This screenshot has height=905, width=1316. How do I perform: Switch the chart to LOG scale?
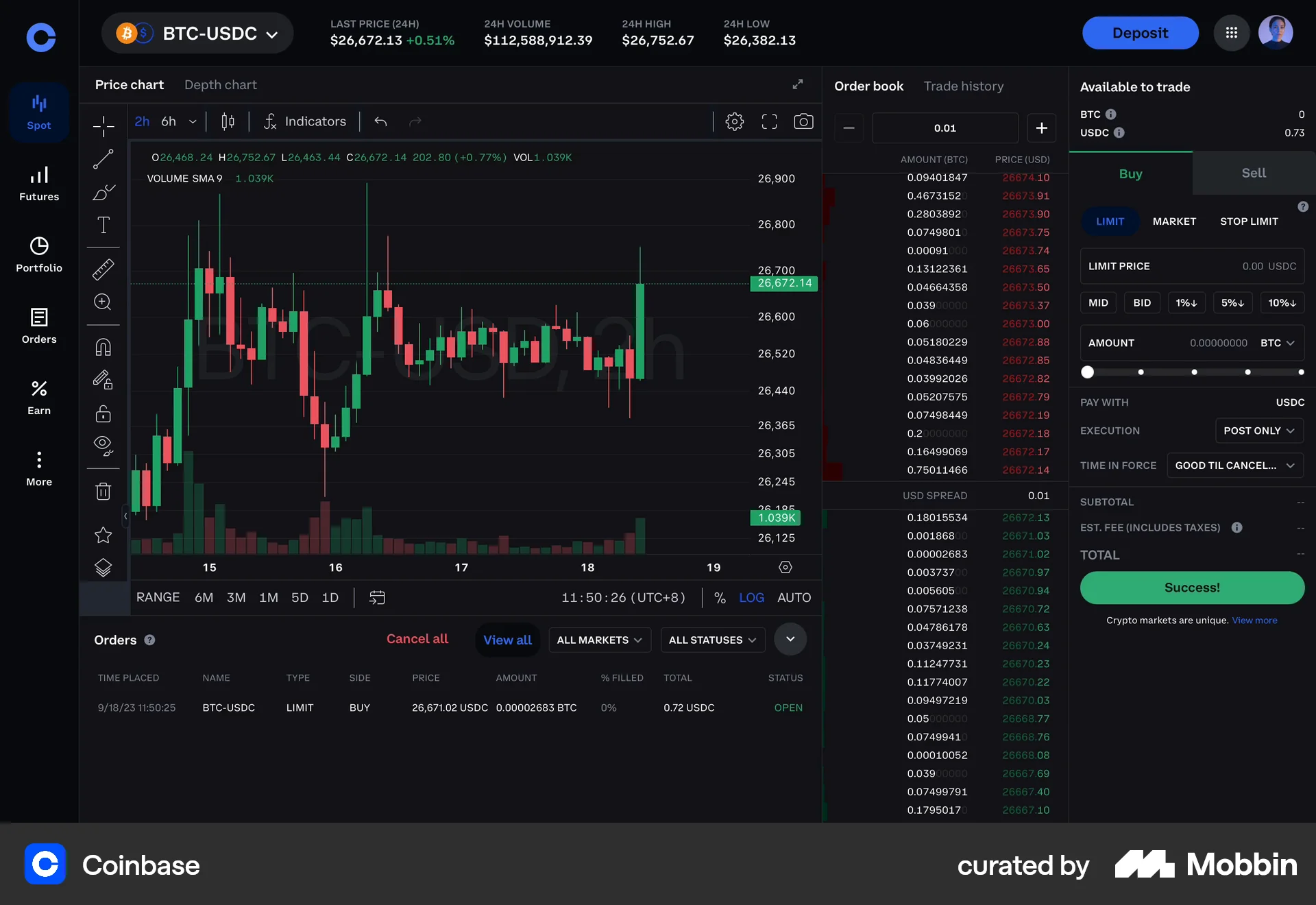point(752,597)
